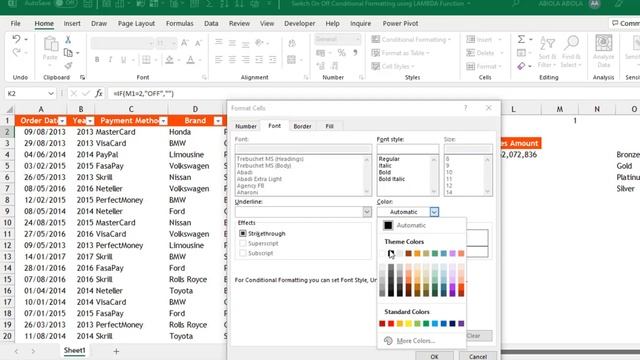Toggle Italic in the Font group

[x=110, y=60]
